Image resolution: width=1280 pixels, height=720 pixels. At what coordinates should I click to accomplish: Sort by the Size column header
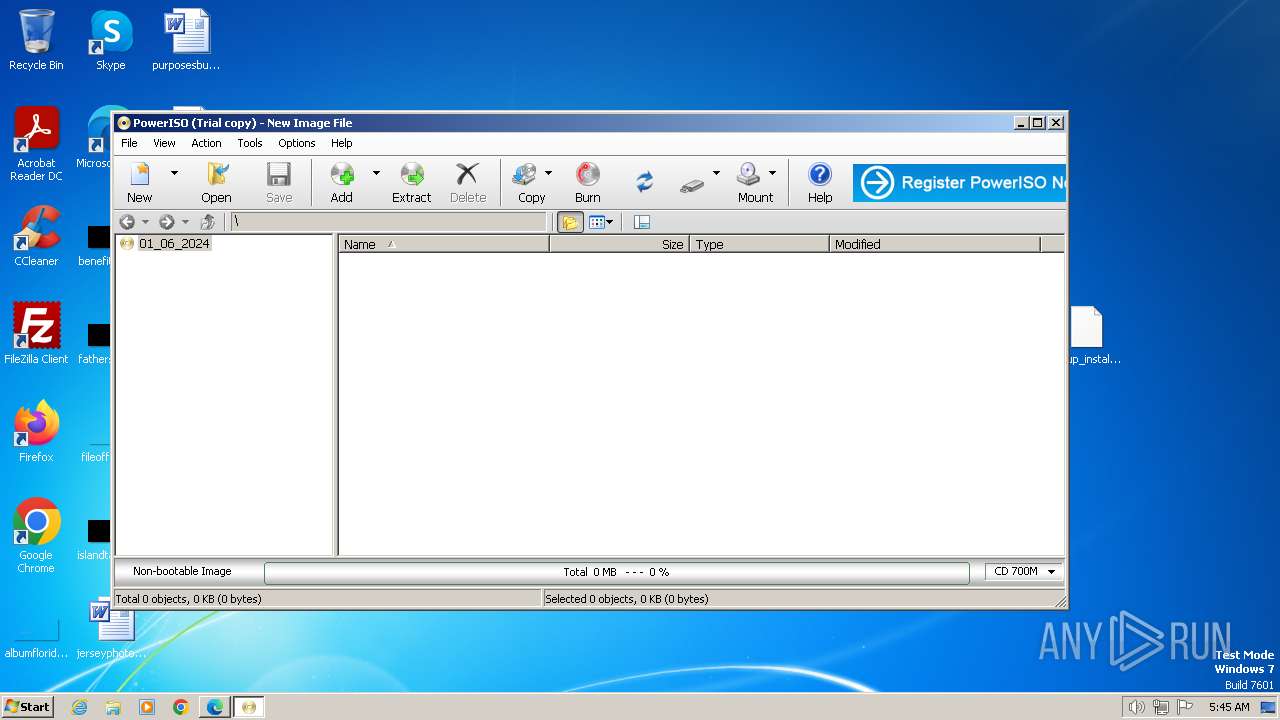point(619,244)
